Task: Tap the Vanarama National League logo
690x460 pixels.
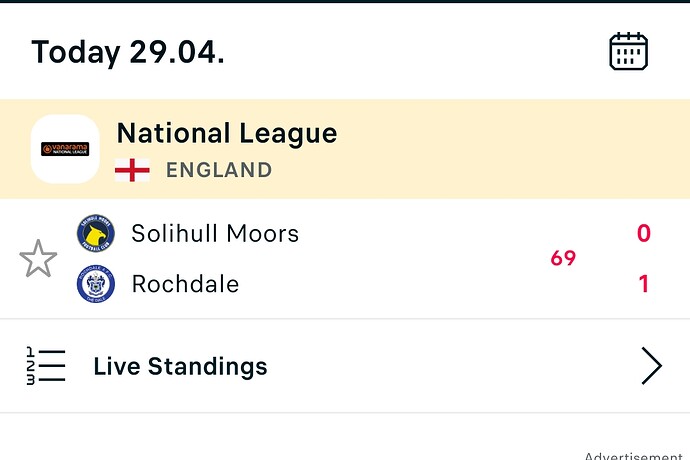Action: pos(65,149)
